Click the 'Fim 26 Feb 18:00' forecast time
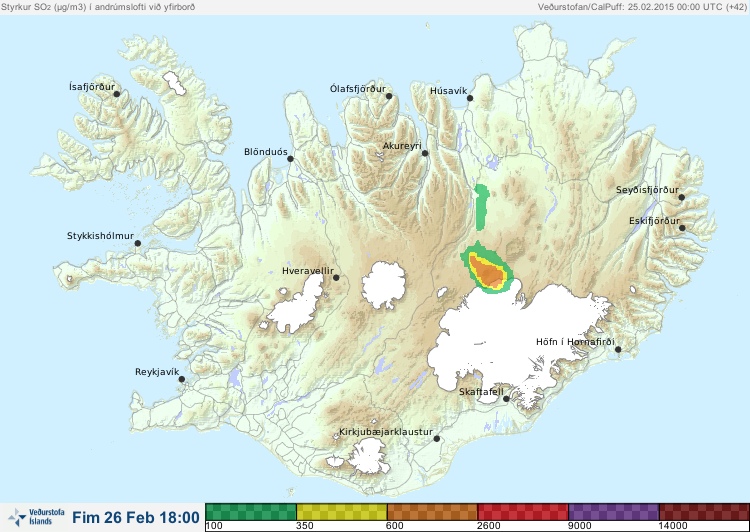Viewport: 750px width, 532px height. tap(136, 517)
